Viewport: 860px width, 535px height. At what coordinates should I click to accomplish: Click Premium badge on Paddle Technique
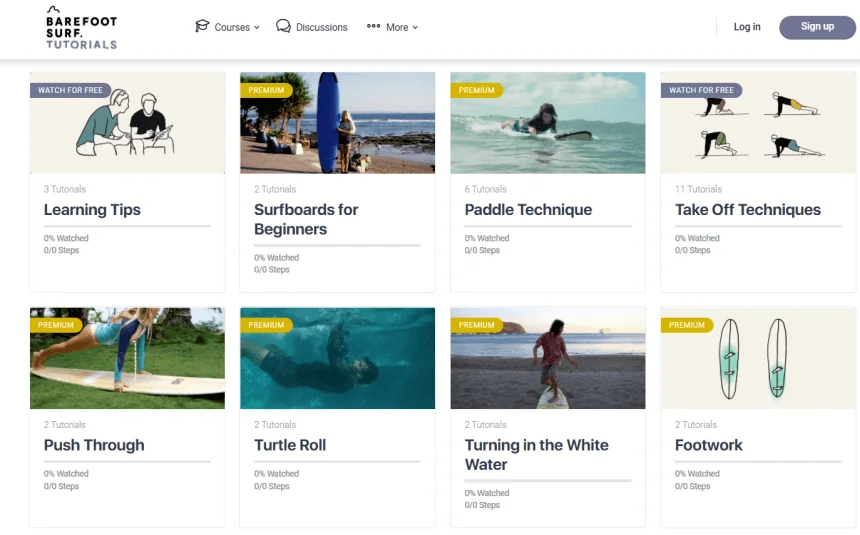point(476,90)
